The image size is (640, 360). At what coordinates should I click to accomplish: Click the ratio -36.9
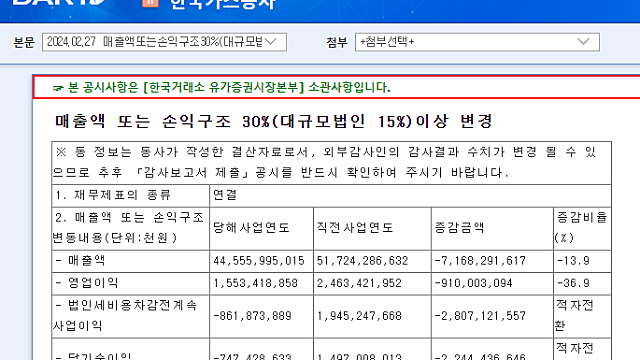point(573,284)
